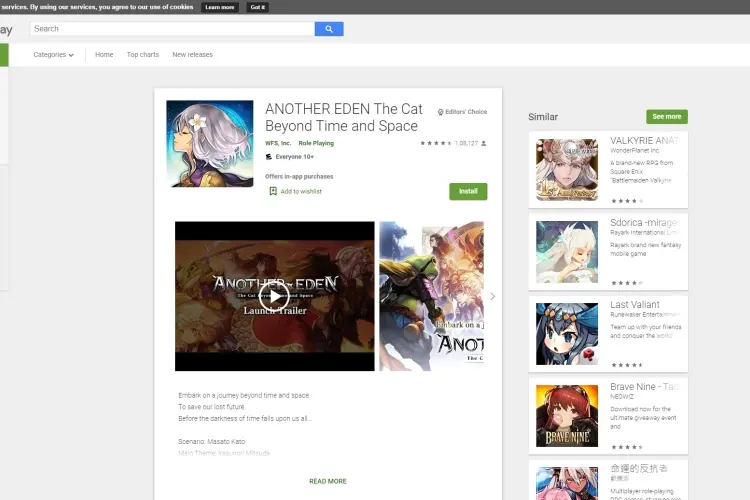Viewport: 750px width, 500px height.
Task: Open the frog knight screenshot
Action: [431, 296]
